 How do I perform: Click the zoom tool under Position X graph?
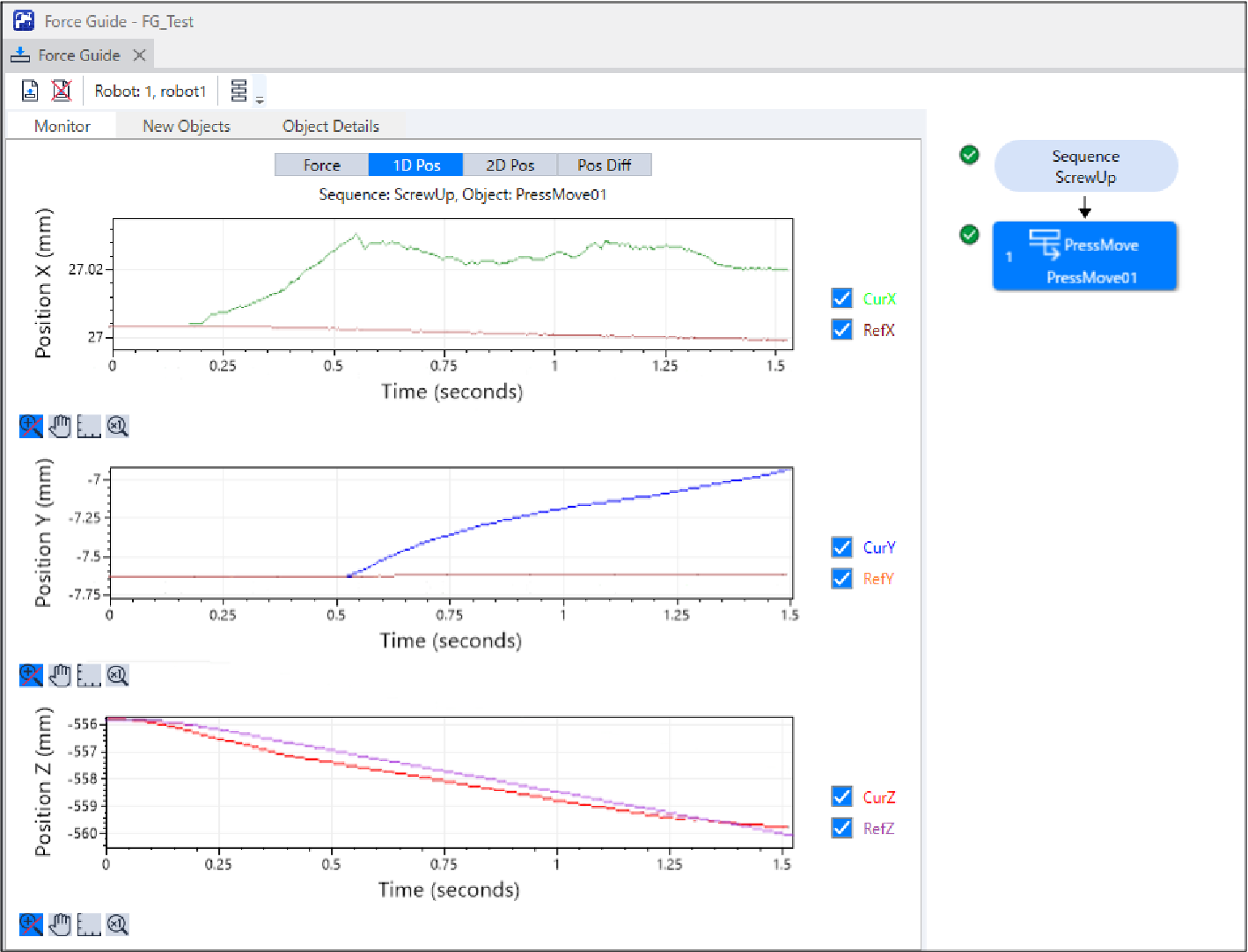pyautogui.click(x=31, y=427)
